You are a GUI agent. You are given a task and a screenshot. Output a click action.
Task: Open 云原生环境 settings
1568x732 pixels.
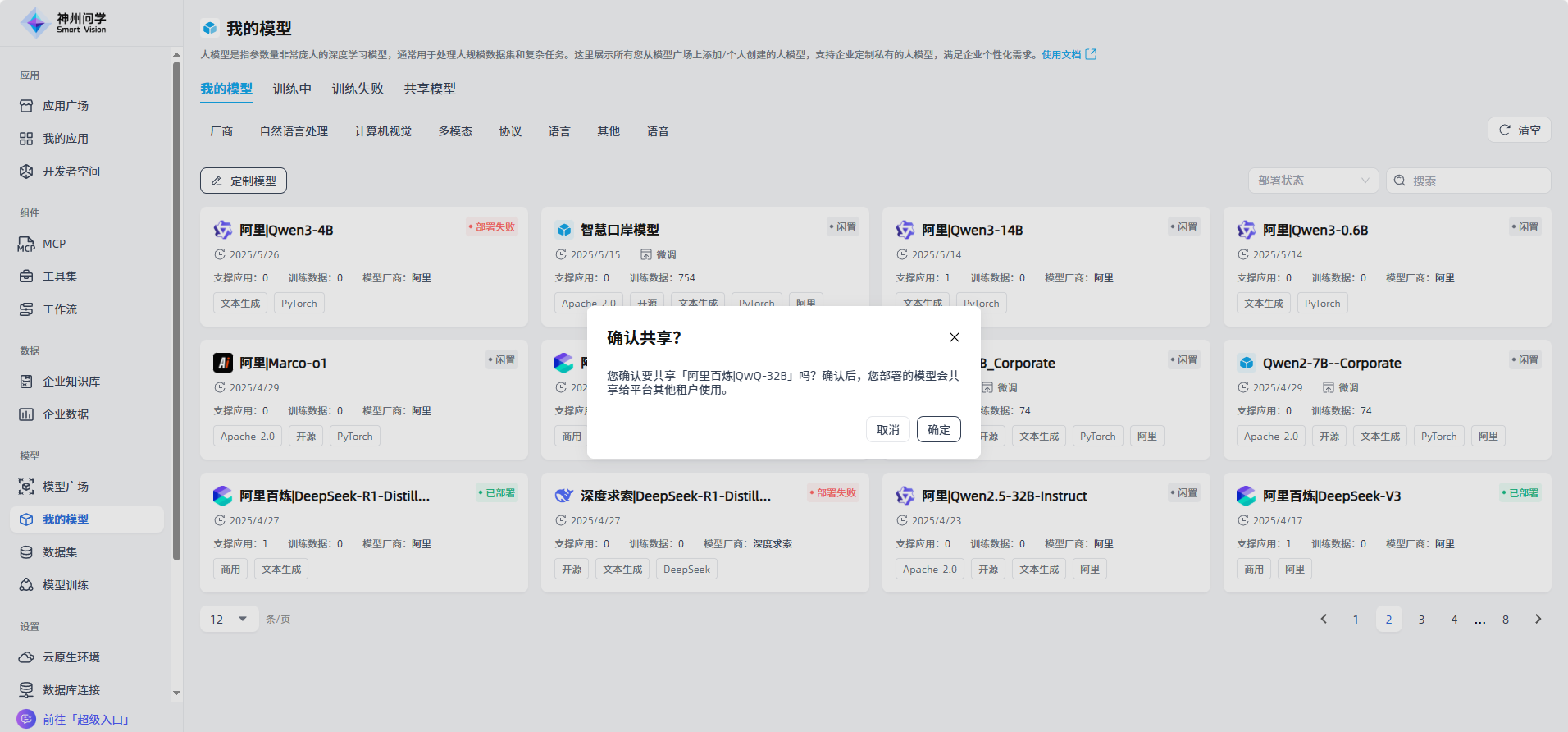point(71,657)
